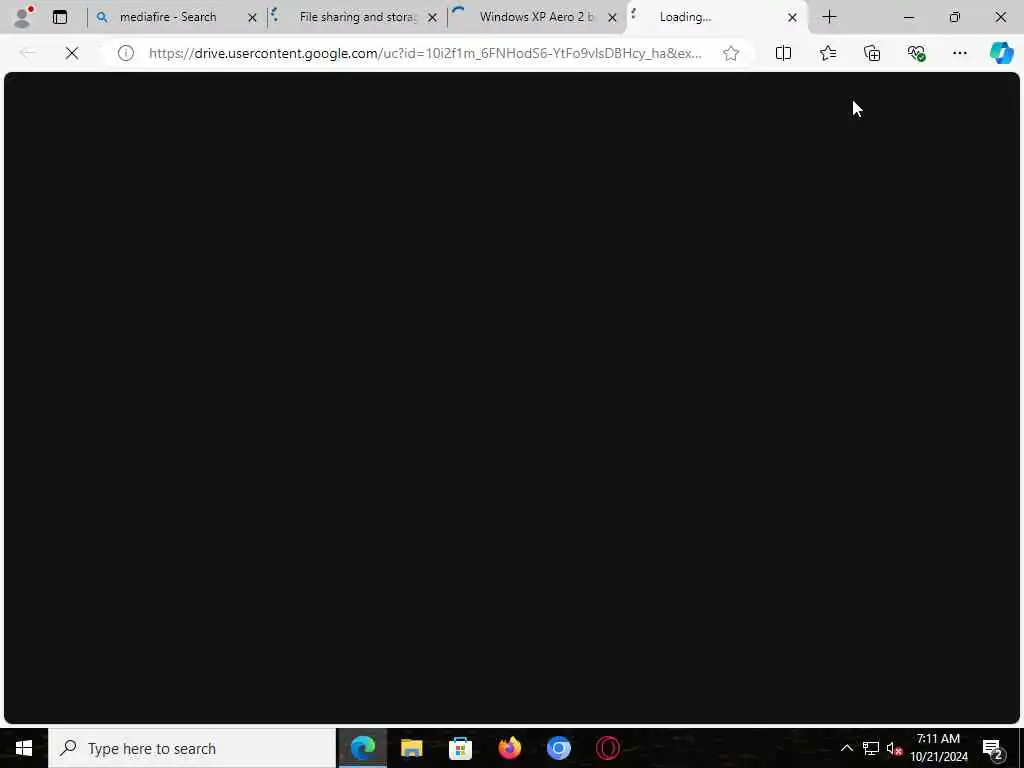Show hidden system tray icons
The image size is (1024, 768).
(846, 748)
